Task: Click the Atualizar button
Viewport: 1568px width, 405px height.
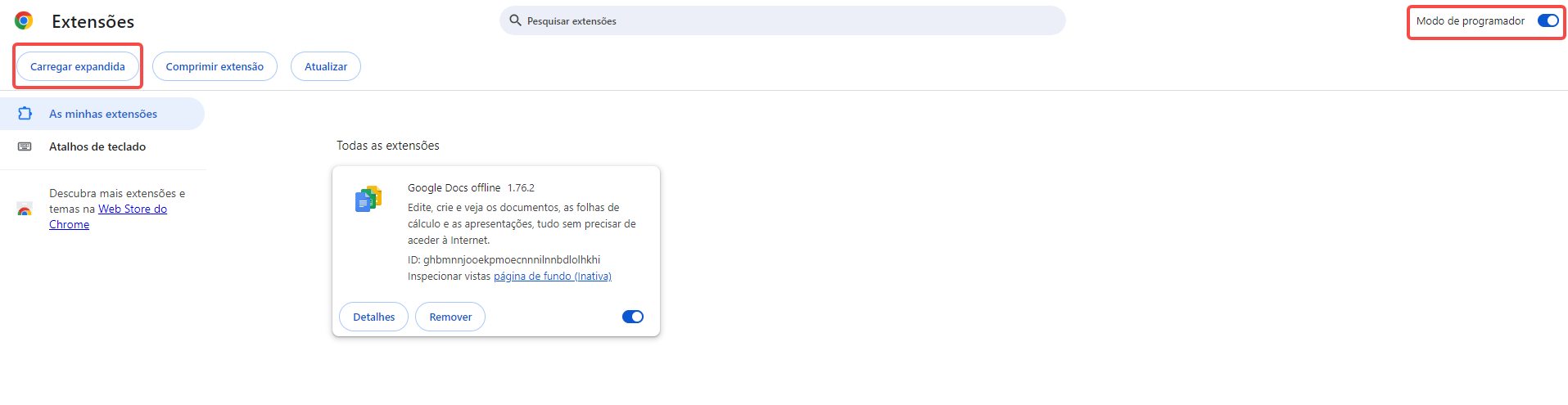Action: (326, 66)
